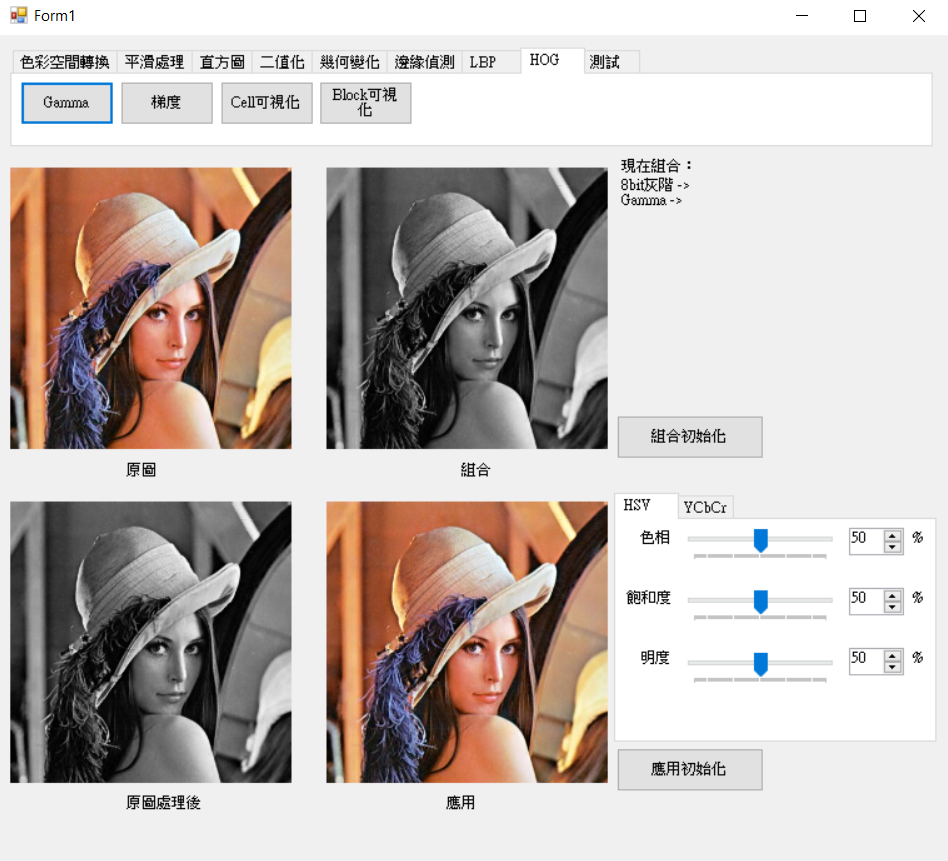
Task: Click the 色相 percentage input field
Action: pyautogui.click(x=866, y=541)
